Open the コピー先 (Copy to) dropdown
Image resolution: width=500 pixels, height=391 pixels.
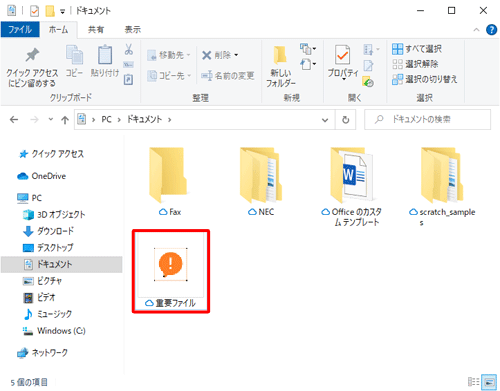pos(169,76)
